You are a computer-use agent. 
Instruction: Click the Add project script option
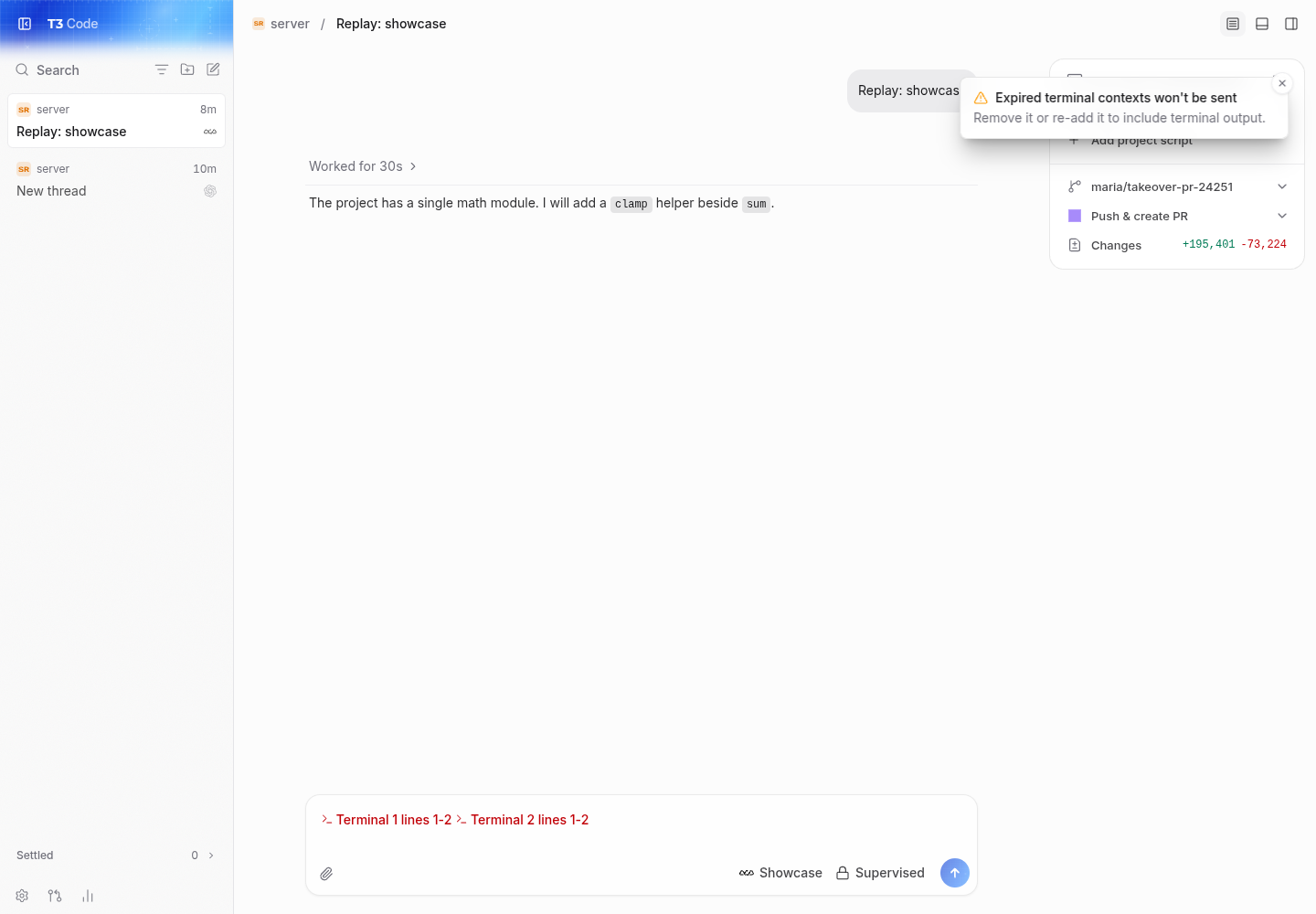(1141, 141)
